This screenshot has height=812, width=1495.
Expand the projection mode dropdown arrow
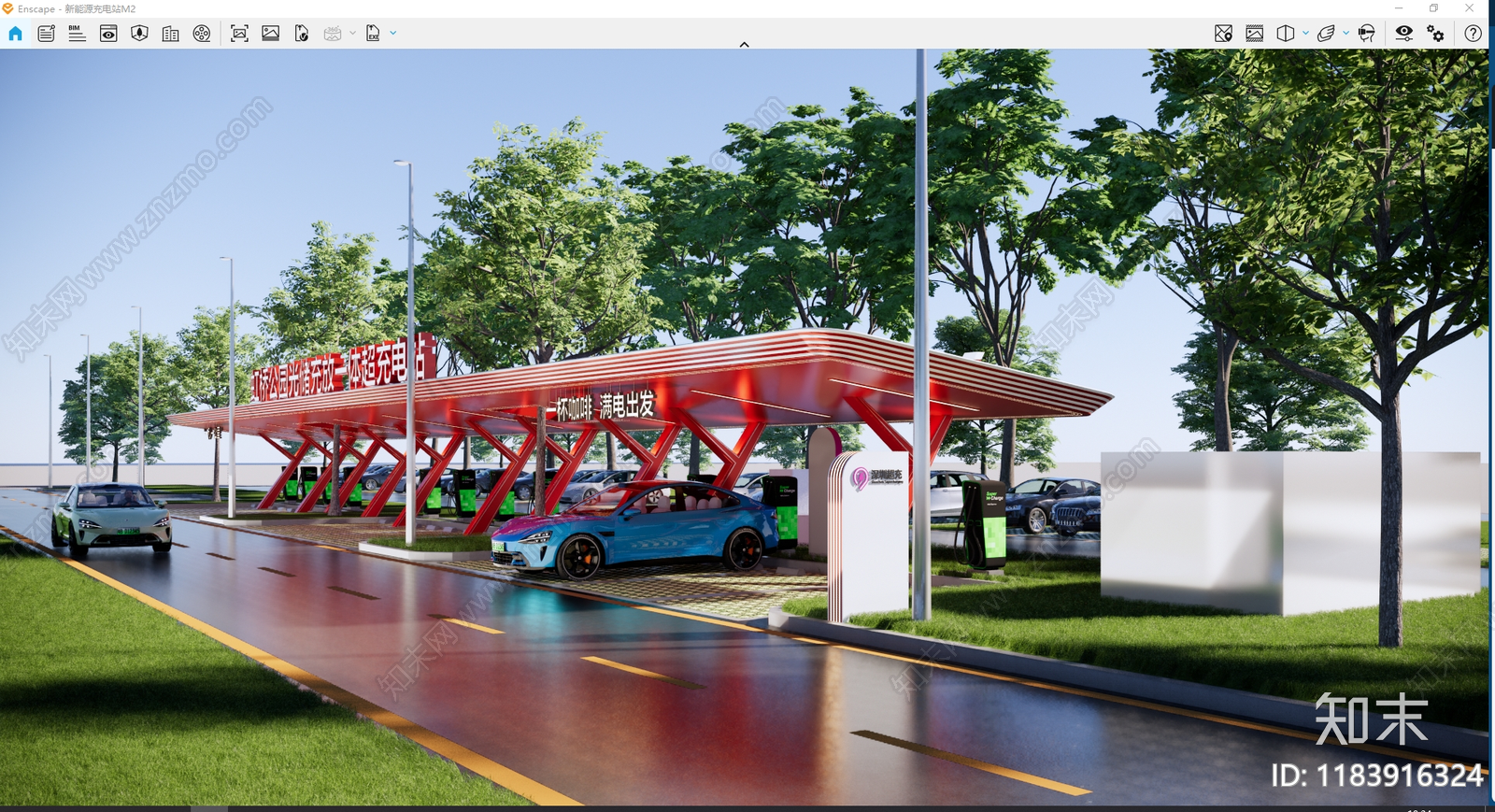pyautogui.click(x=1305, y=33)
